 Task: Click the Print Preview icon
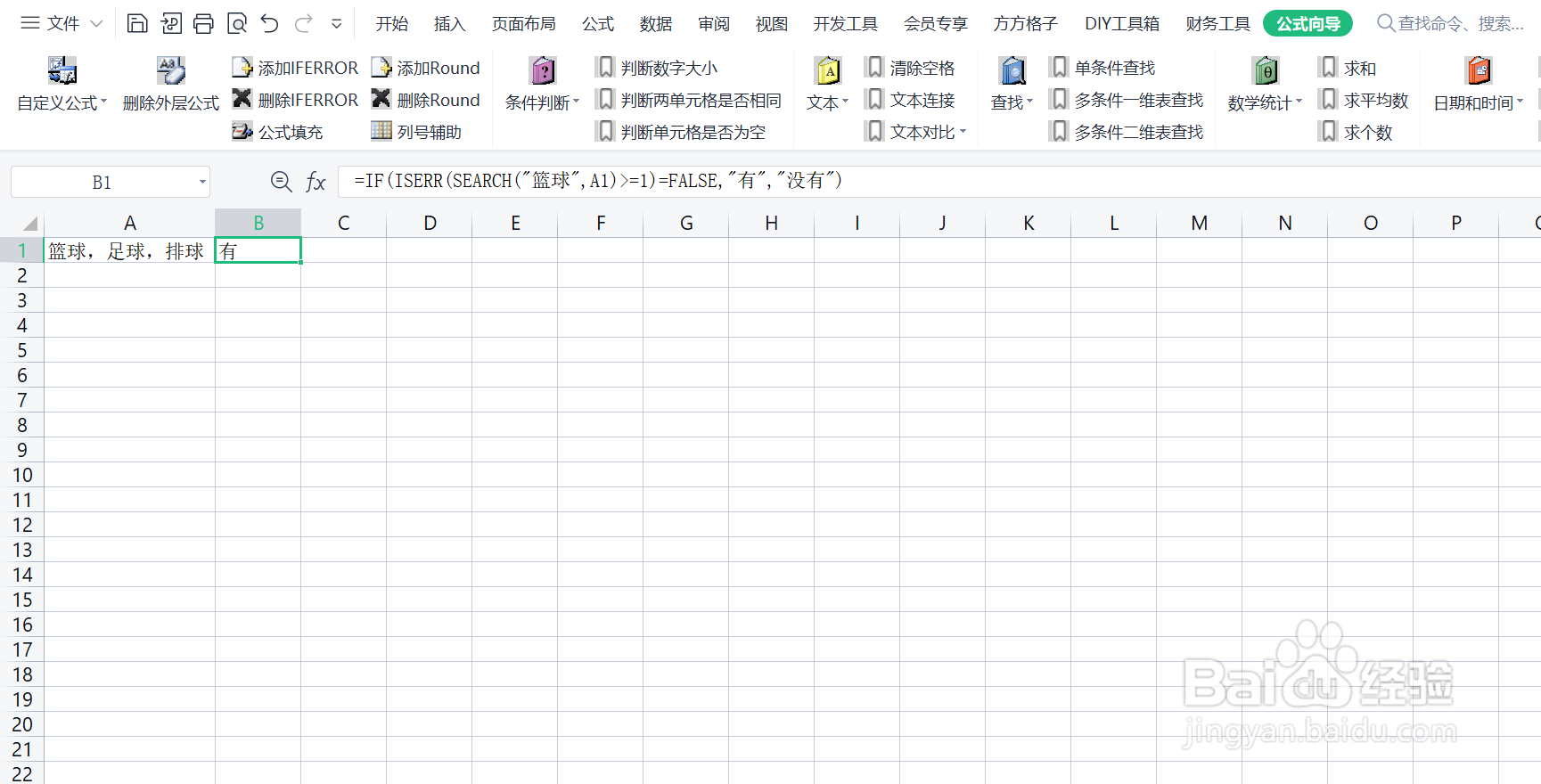[237, 24]
